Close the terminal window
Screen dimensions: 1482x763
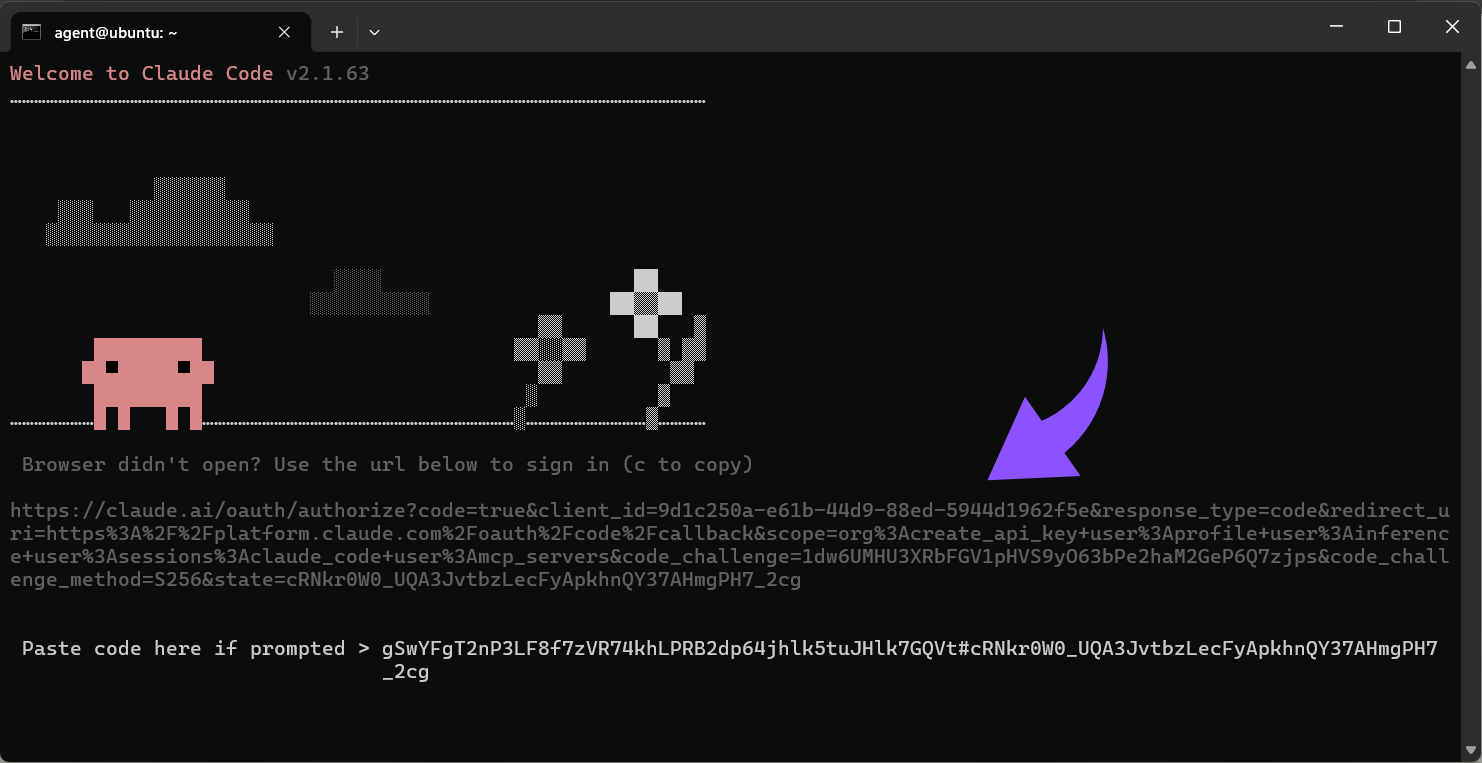click(1452, 27)
